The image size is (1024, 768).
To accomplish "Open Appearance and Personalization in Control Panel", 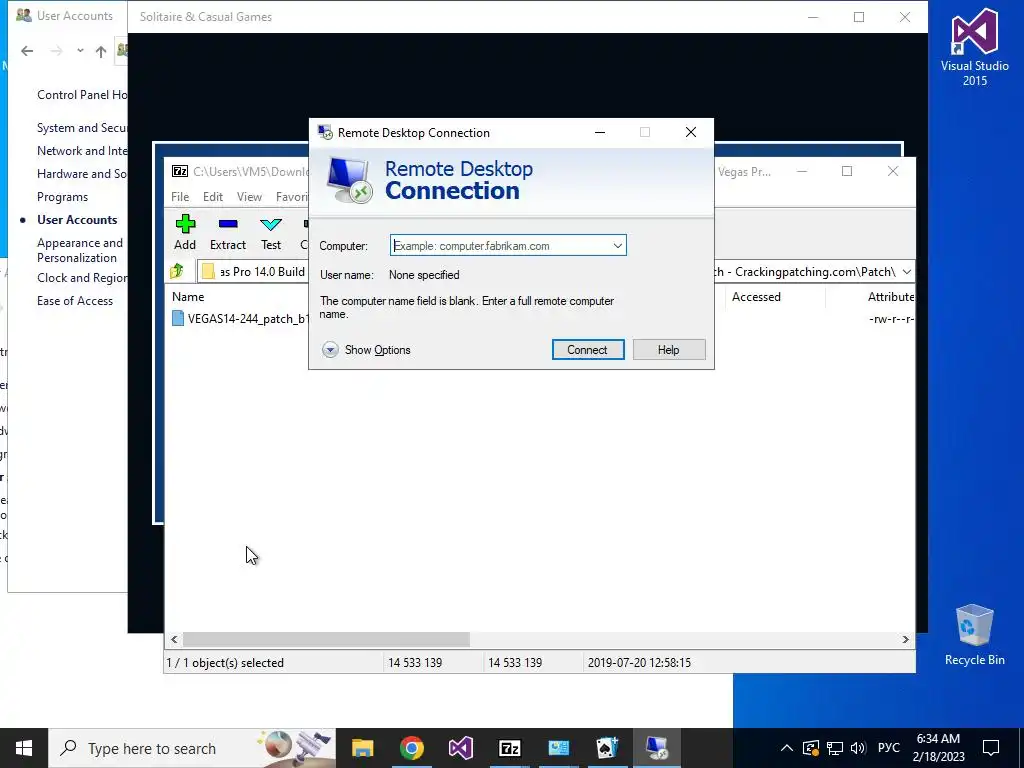I will point(80,250).
